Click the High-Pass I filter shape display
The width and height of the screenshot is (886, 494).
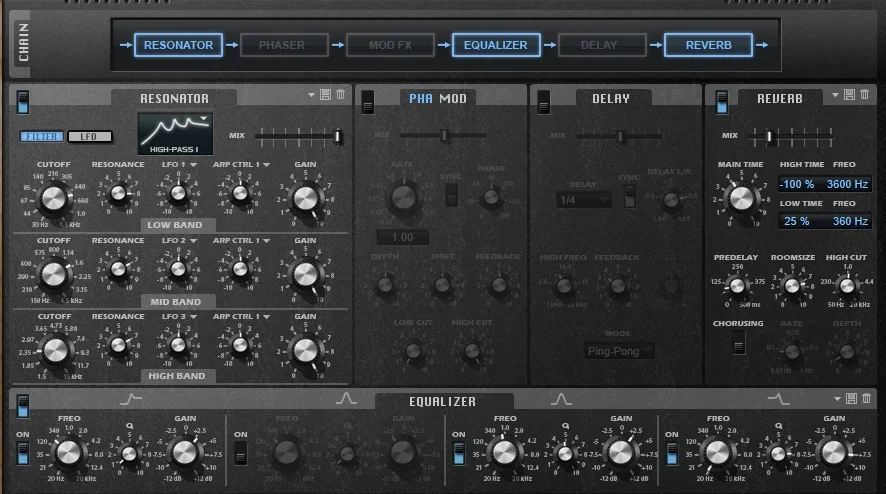175,133
